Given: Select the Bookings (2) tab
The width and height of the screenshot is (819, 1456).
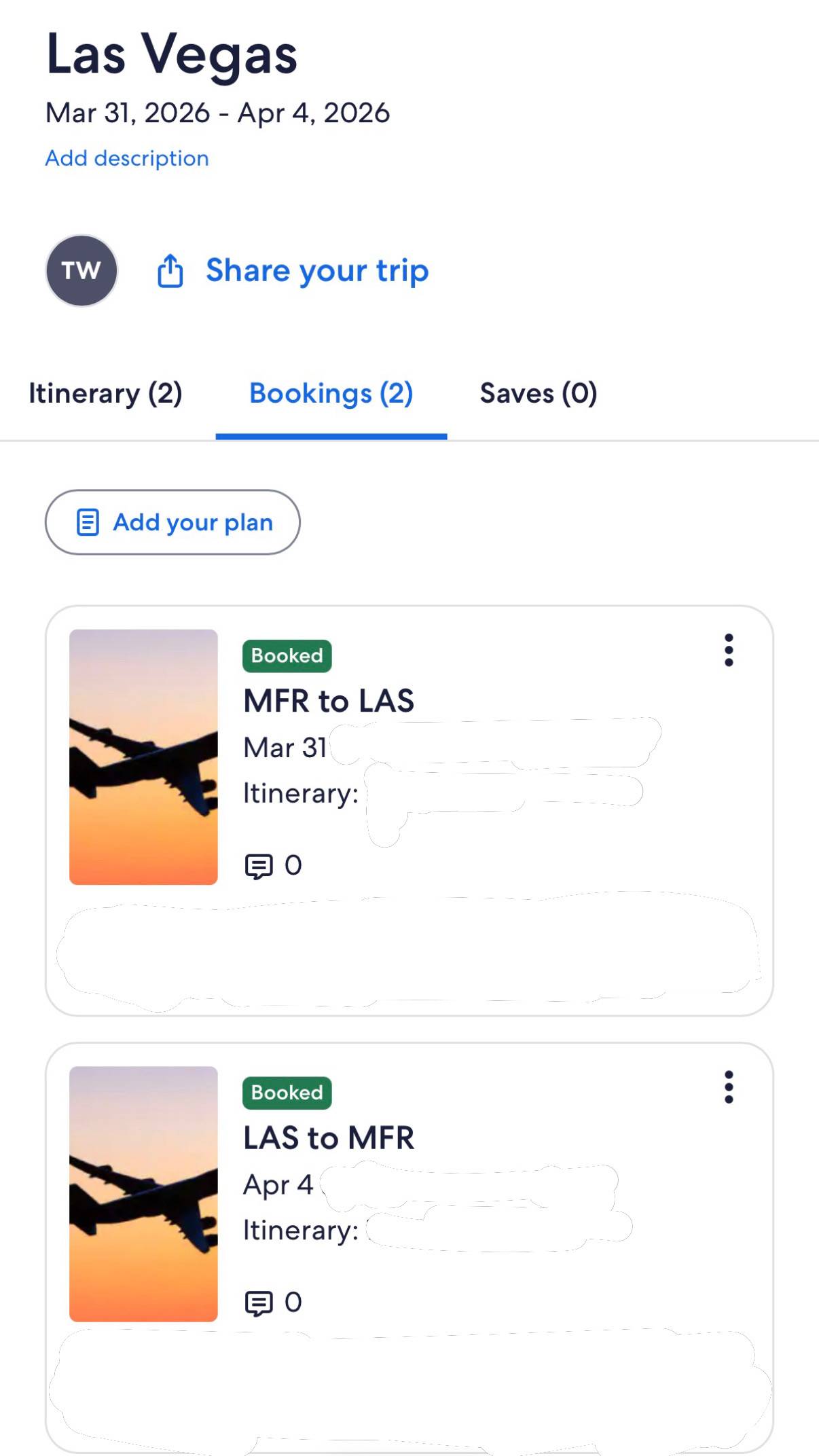Looking at the screenshot, I should pos(331,393).
